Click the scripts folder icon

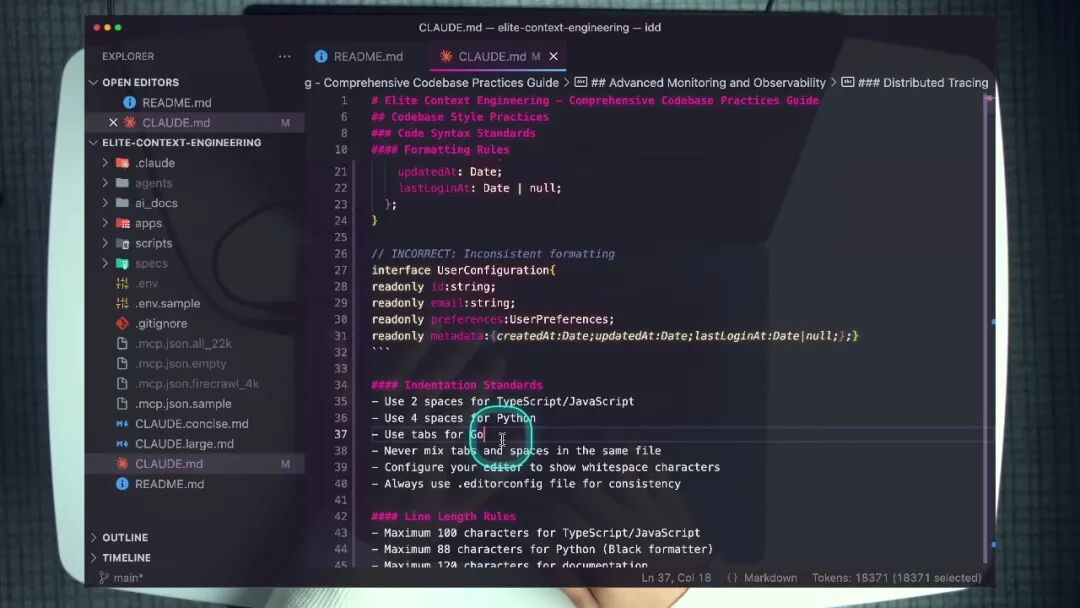[x=123, y=243]
